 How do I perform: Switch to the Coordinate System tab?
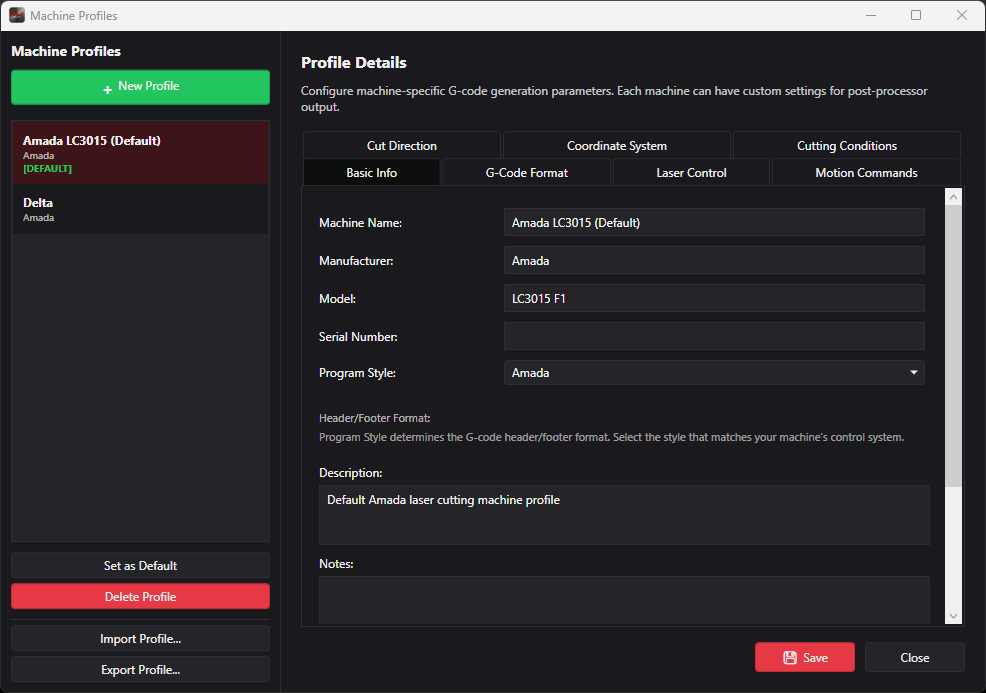pos(616,145)
